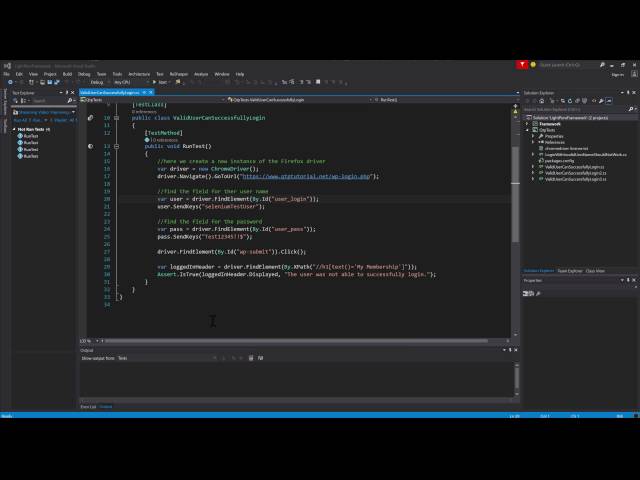
Task: Click the Sign in link
Action: tap(618, 75)
